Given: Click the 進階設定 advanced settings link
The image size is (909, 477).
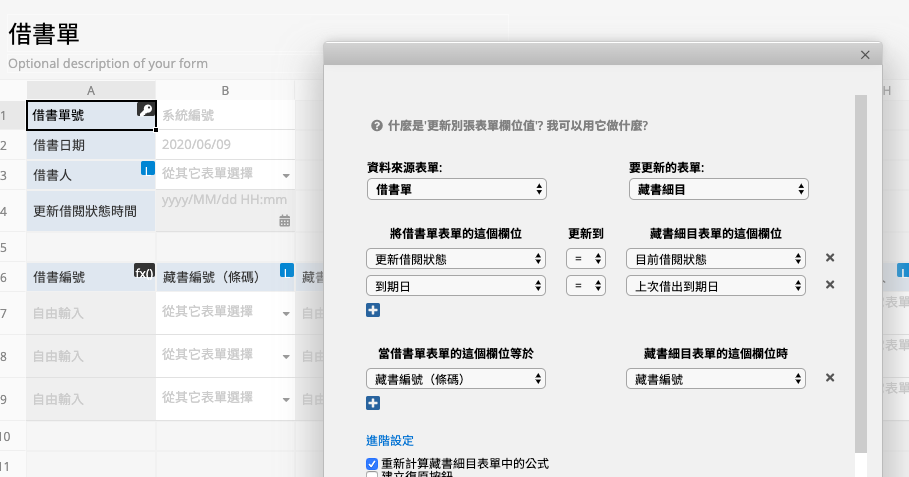Looking at the screenshot, I should [x=390, y=440].
